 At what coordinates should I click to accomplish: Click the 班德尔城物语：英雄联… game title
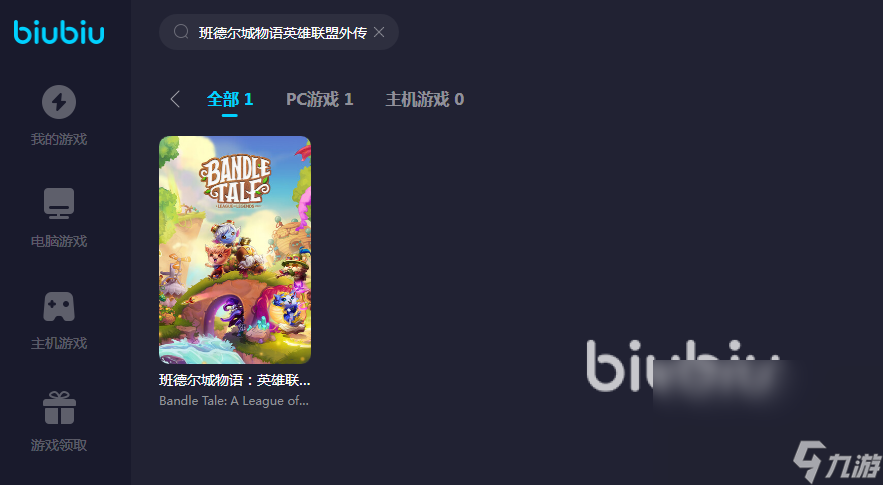click(235, 380)
